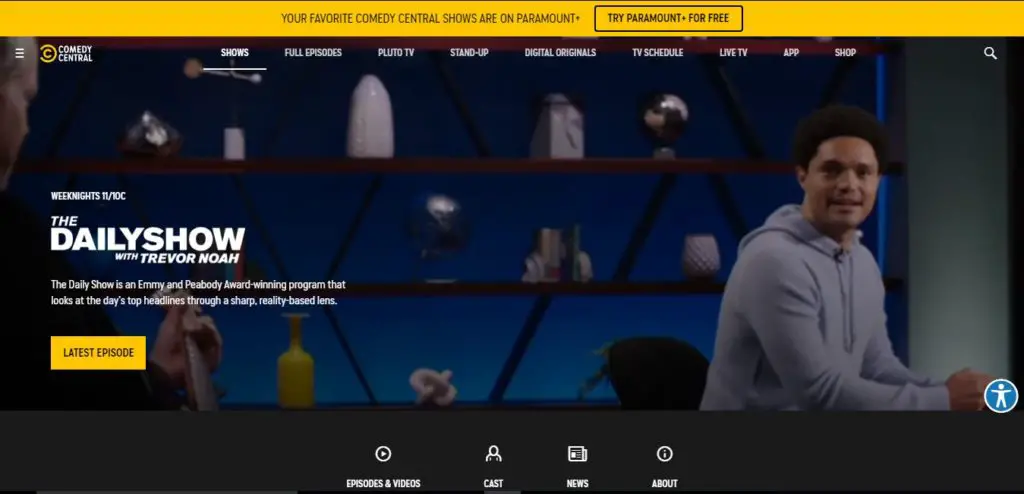Open the Shop link in nav
Viewport: 1024px width, 494px height.
tap(845, 53)
